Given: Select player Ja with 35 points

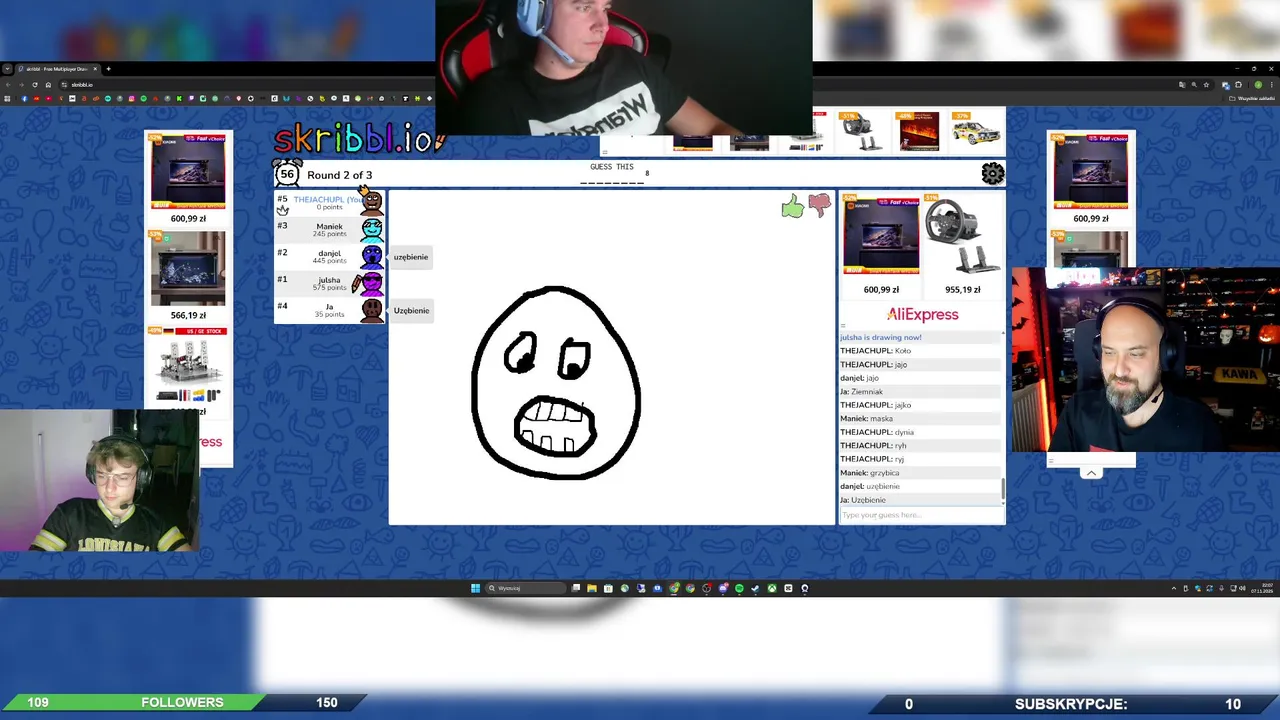Looking at the screenshot, I should pyautogui.click(x=329, y=310).
